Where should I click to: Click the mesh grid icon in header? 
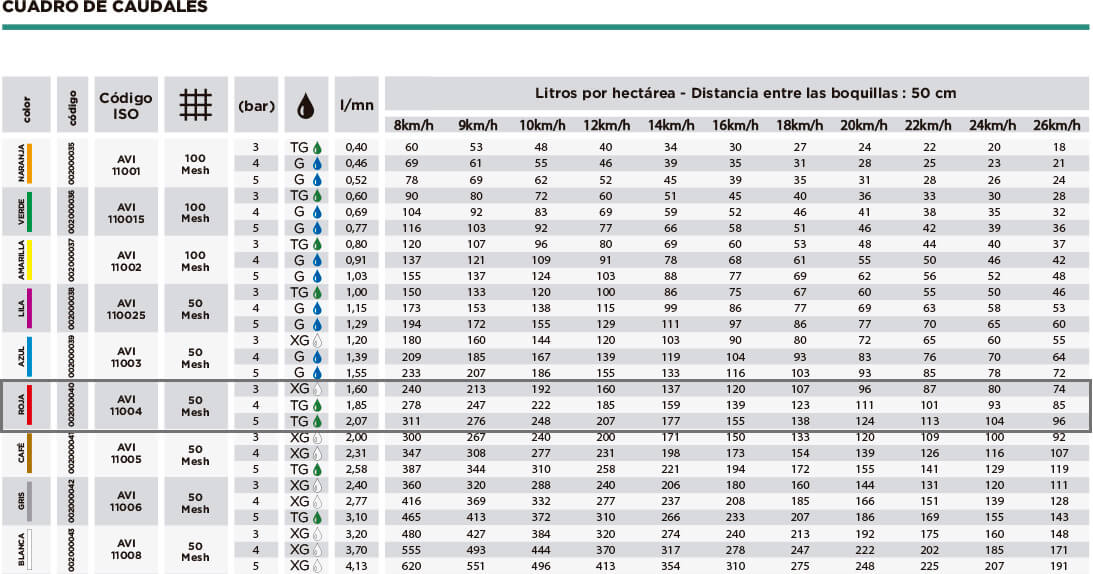[195, 105]
